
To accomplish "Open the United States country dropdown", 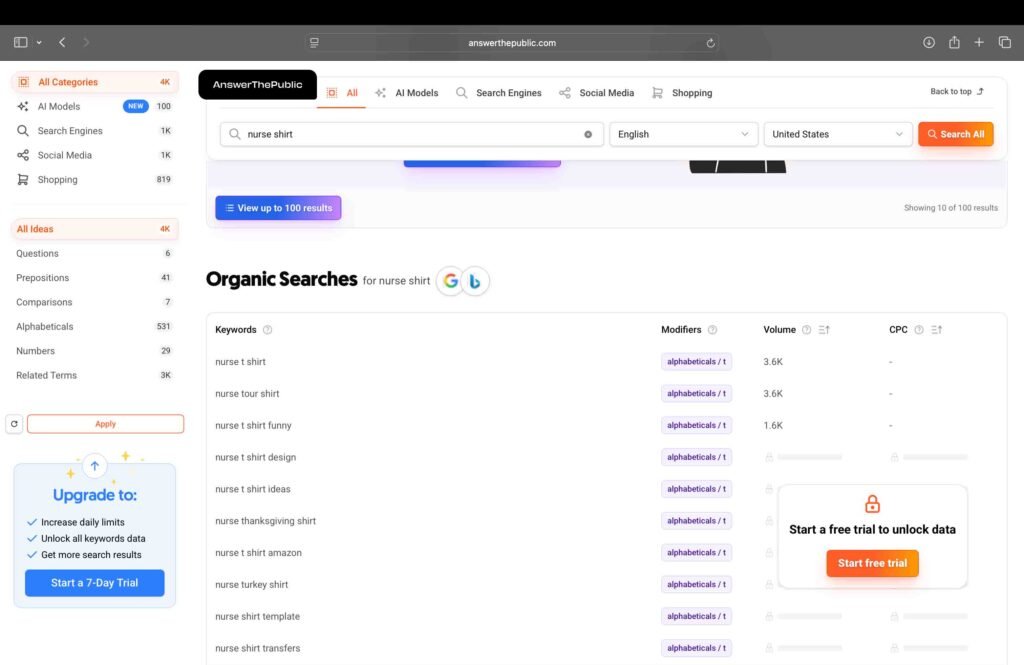I will pos(837,134).
